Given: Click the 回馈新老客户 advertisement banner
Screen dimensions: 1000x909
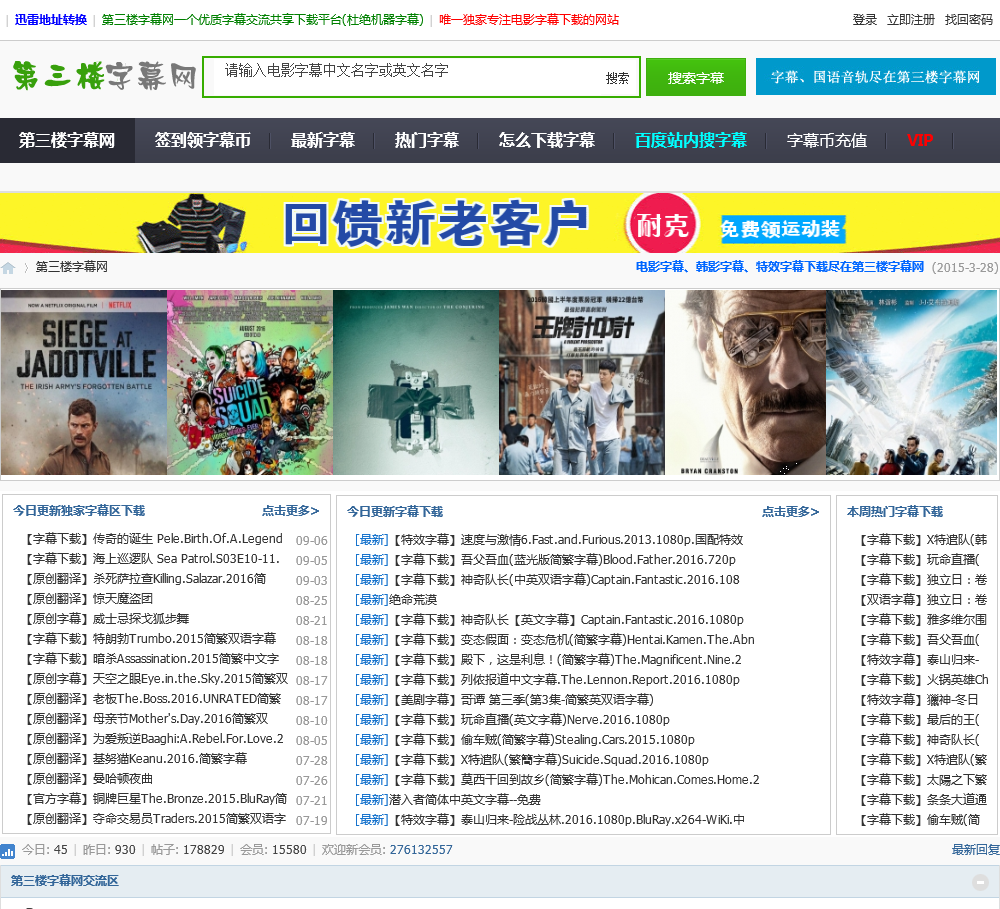Looking at the screenshot, I should click(x=500, y=223).
